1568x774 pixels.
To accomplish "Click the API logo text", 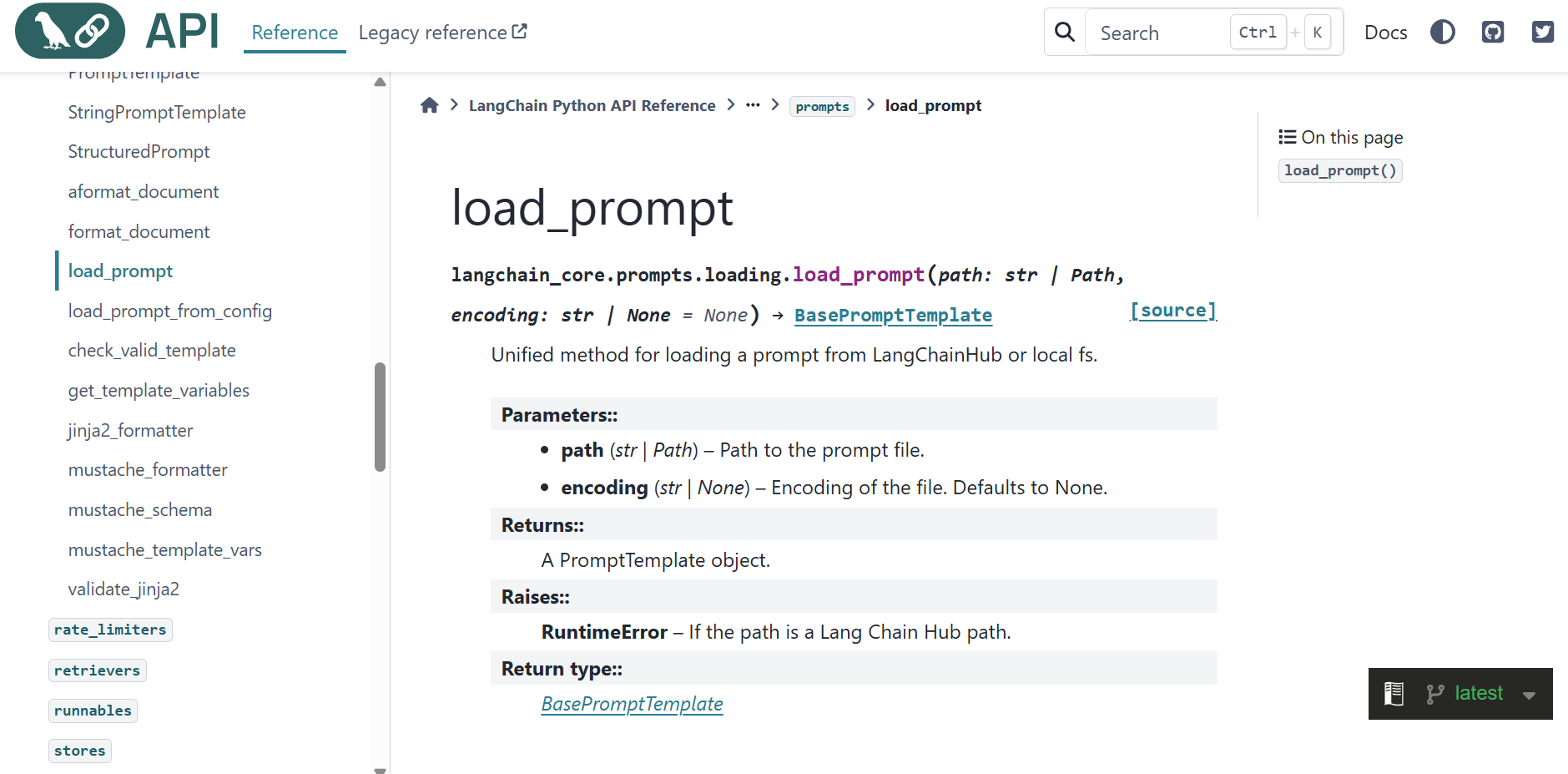I will point(182,32).
